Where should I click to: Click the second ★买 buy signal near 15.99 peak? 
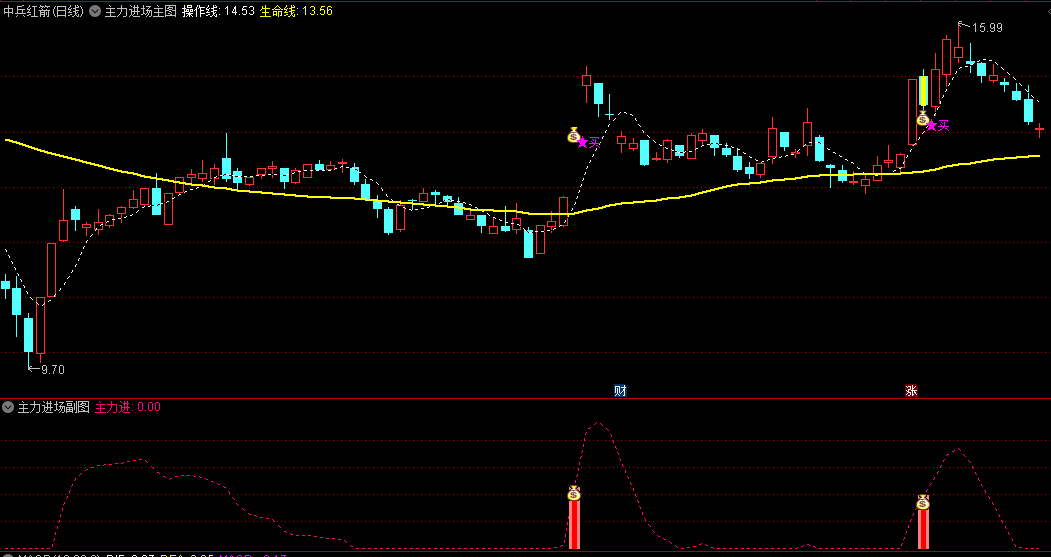click(x=938, y=125)
